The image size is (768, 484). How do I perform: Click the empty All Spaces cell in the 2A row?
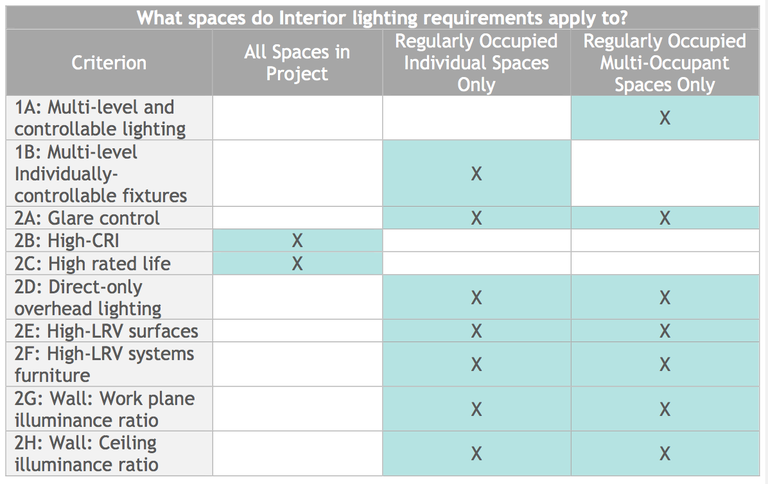[297, 218]
